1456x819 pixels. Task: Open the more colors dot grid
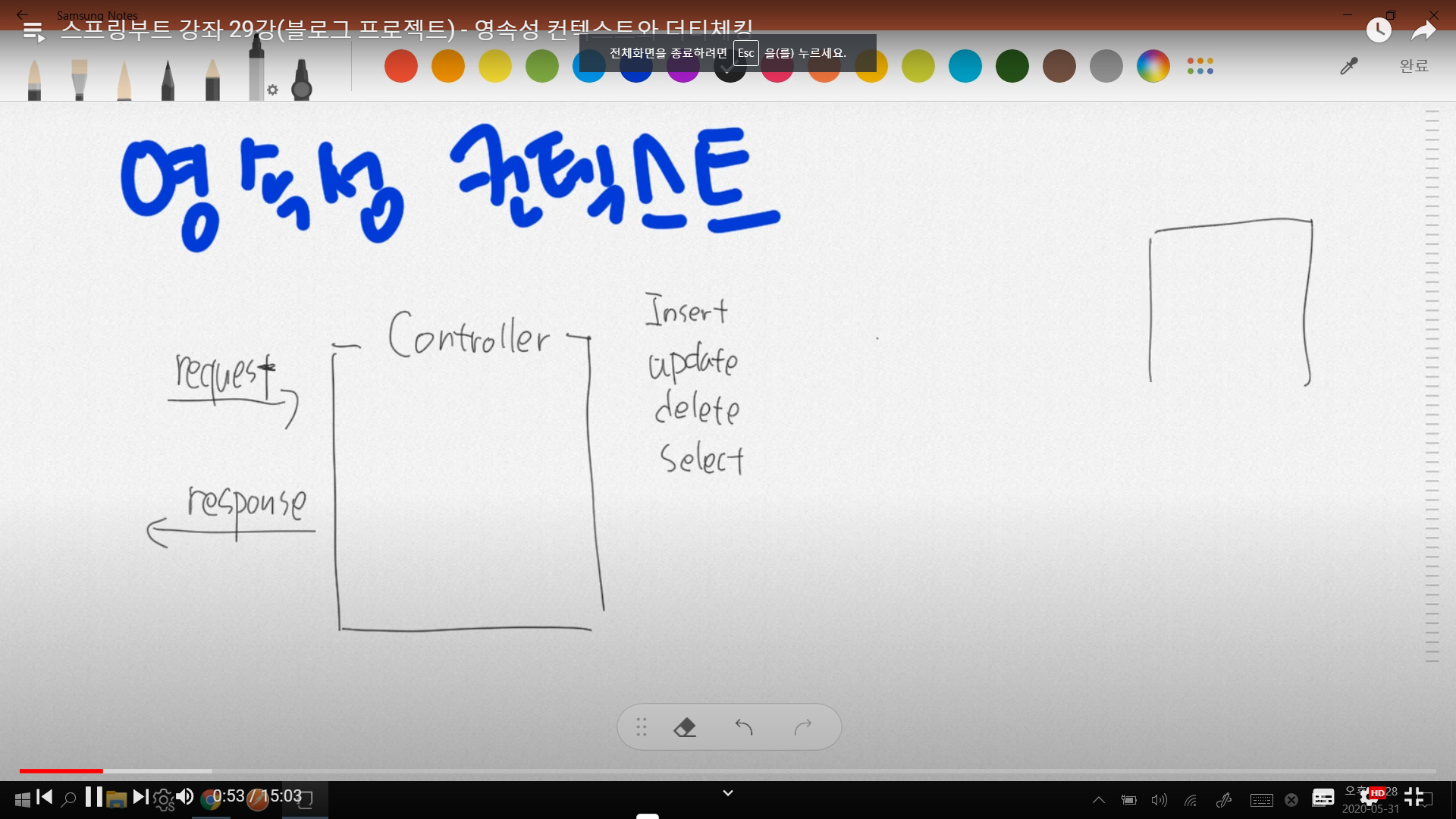coord(1200,67)
